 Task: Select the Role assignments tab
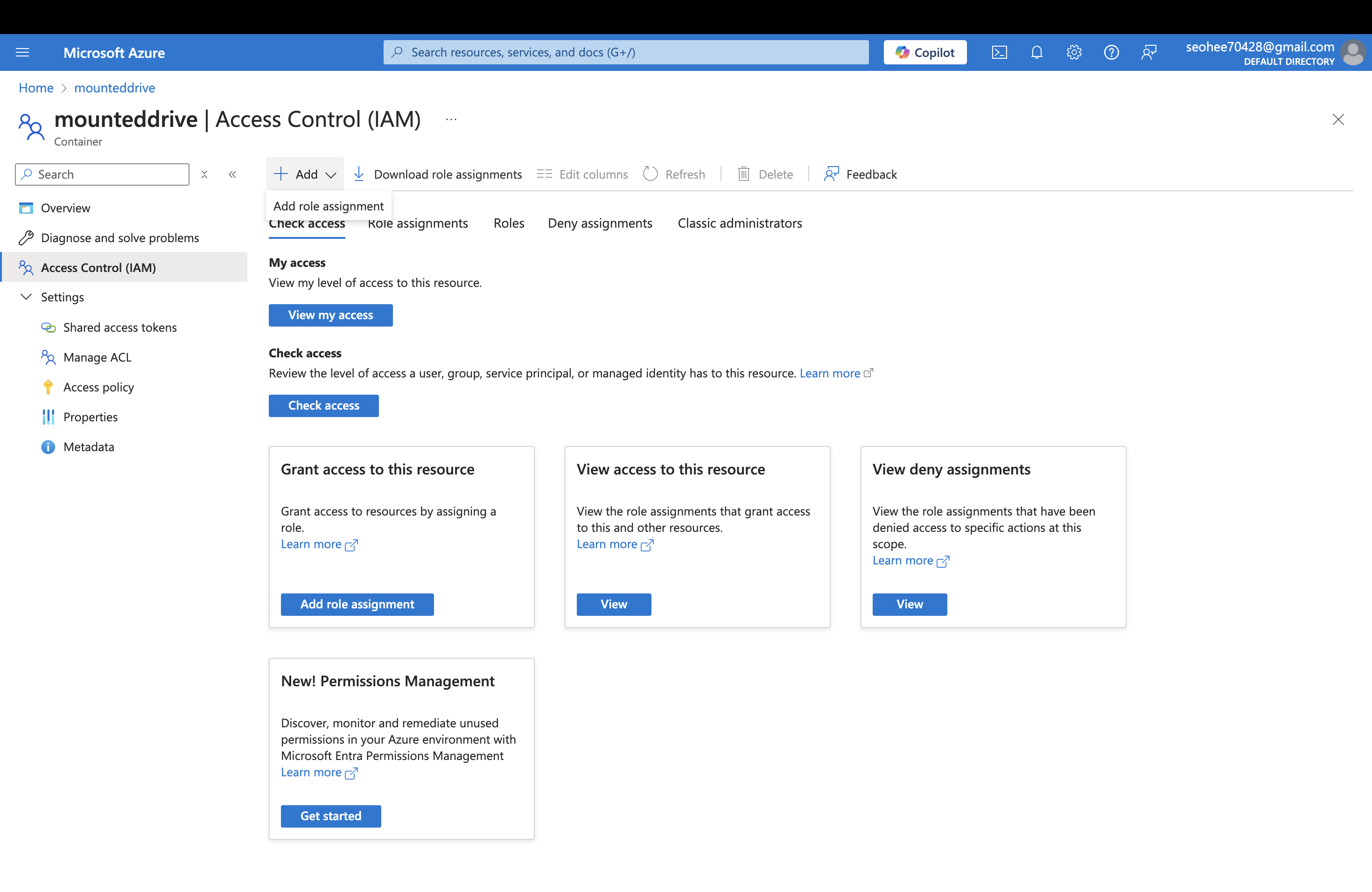tap(418, 222)
